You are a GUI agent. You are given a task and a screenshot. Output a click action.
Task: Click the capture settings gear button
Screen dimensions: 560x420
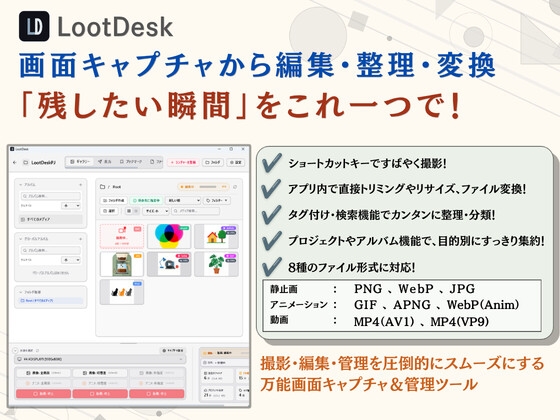click(172, 351)
